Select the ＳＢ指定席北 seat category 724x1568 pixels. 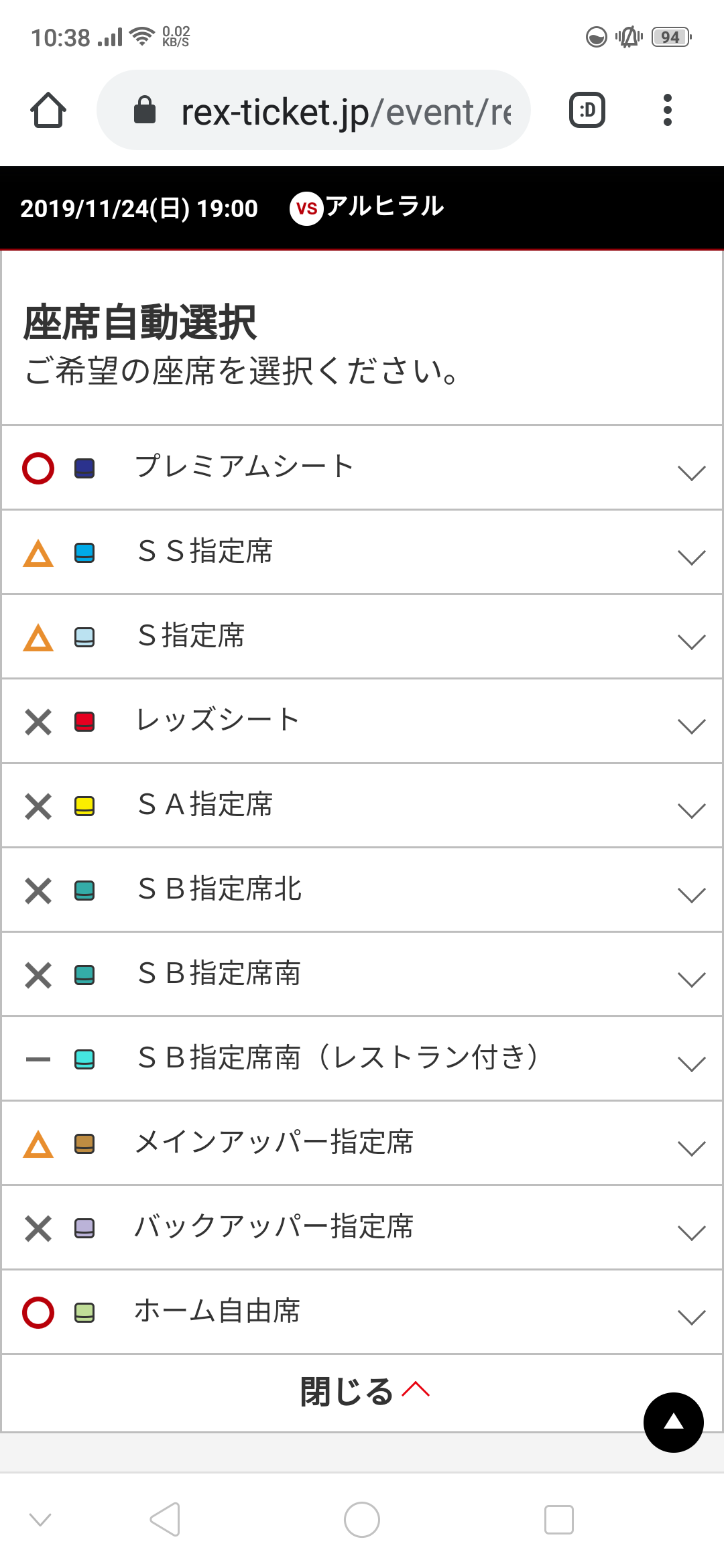[x=220, y=889]
